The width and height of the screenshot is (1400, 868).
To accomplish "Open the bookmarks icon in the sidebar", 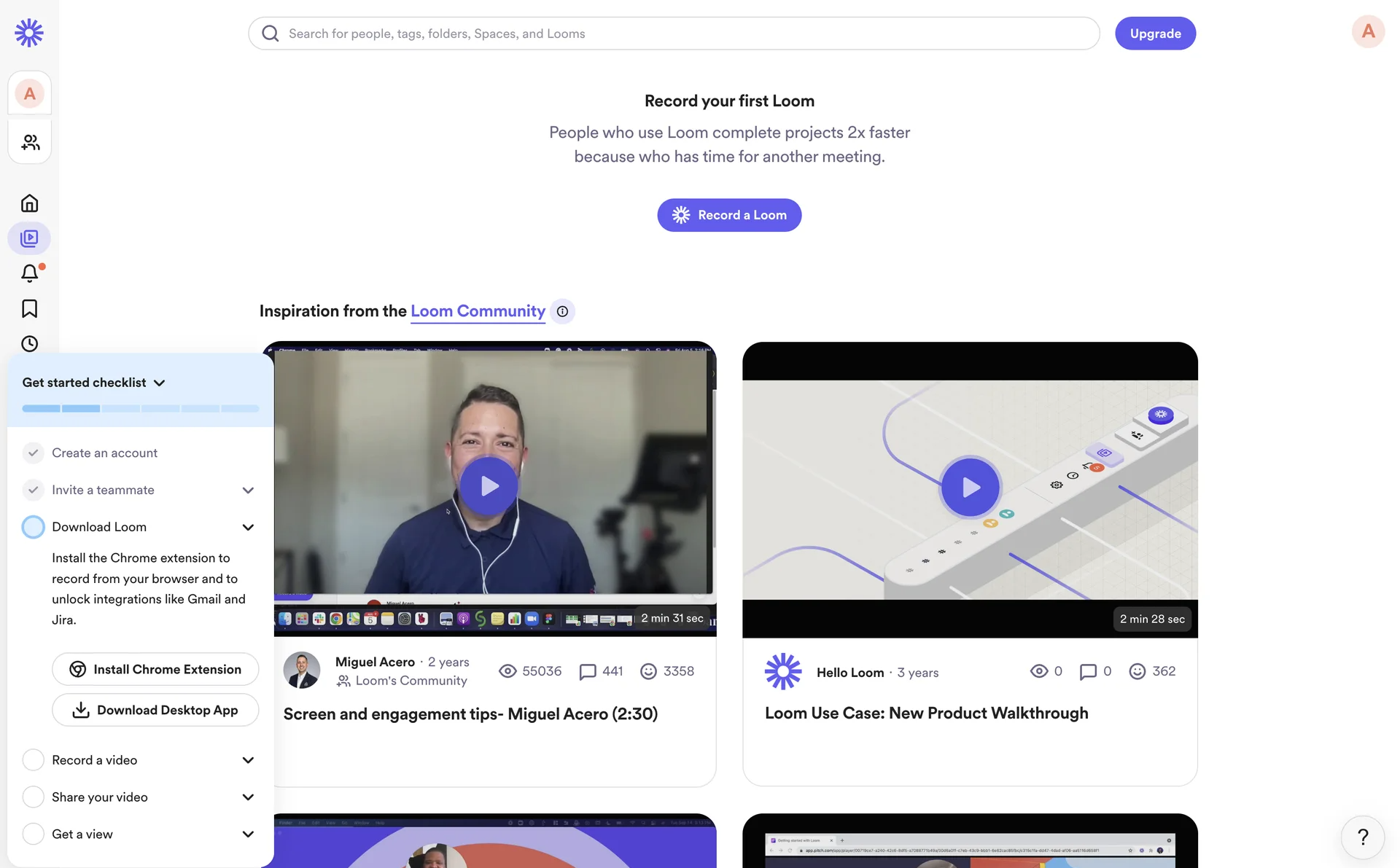I will click(29, 308).
